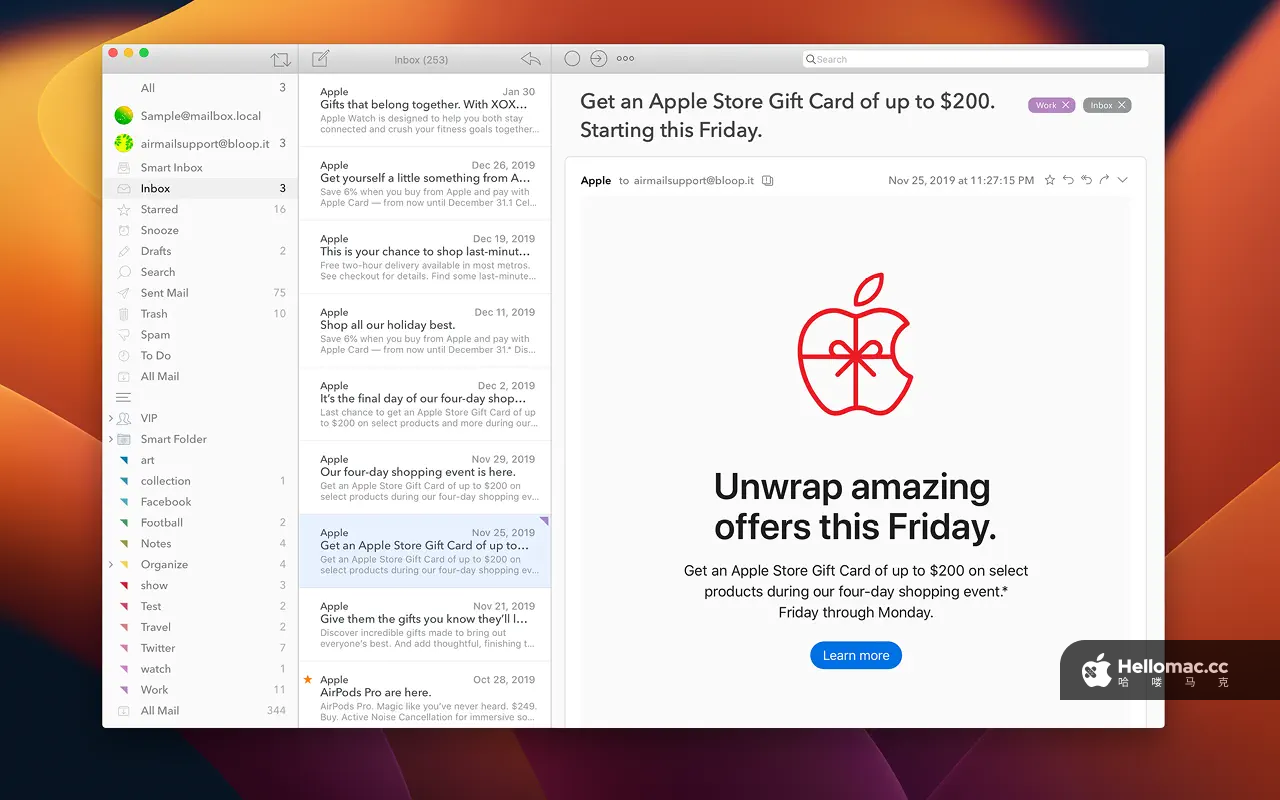Open the Sent Mail folder
Viewport: 1280px width, 800px height.
coord(200,293)
